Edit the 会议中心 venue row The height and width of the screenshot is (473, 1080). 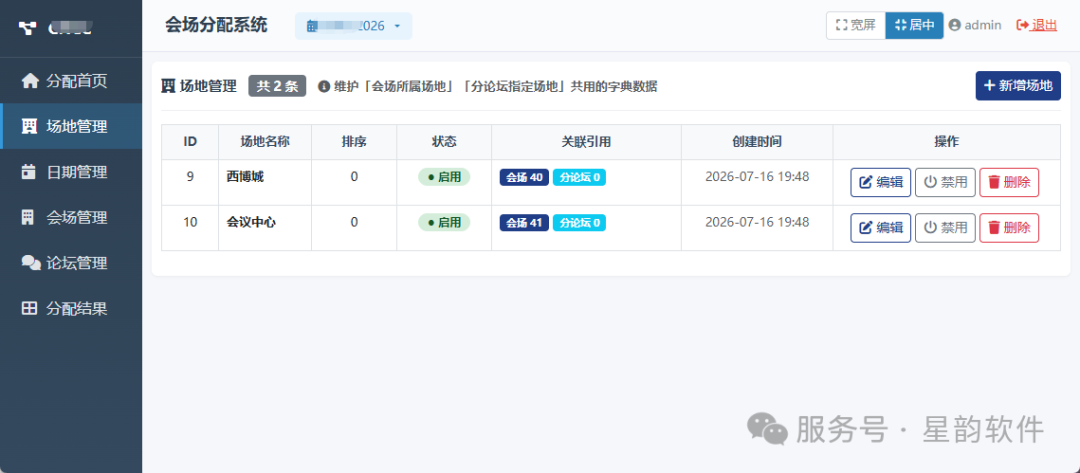coord(880,228)
